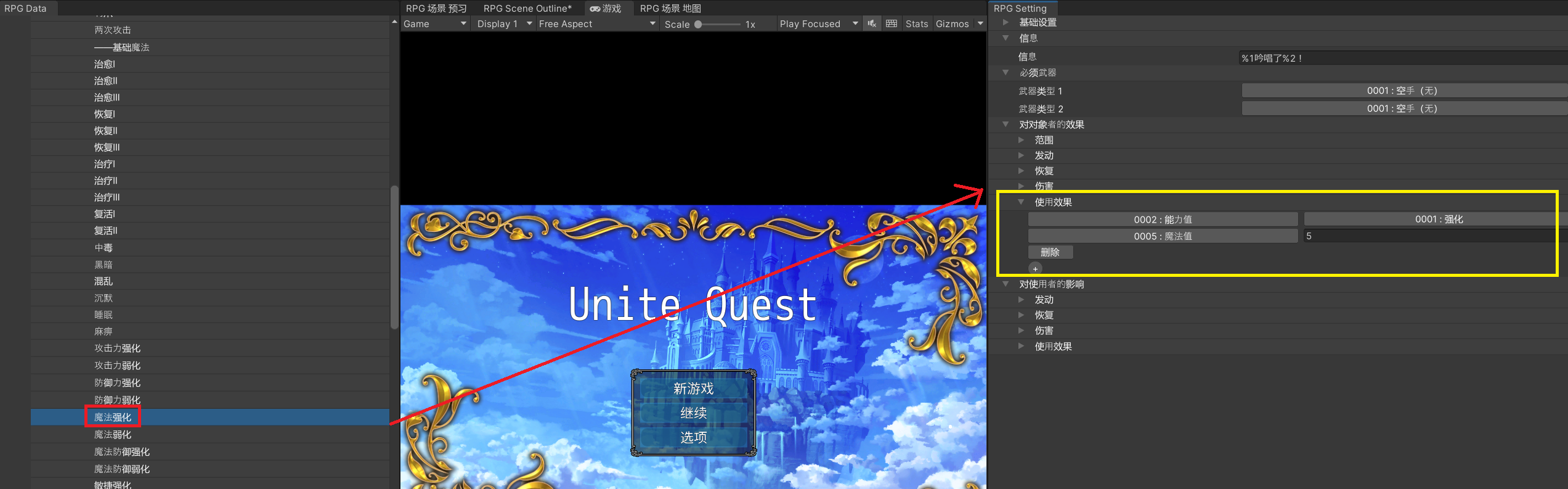The height and width of the screenshot is (489, 1568).
Task: Open the Gizmos dropdown arrow
Action: click(980, 24)
